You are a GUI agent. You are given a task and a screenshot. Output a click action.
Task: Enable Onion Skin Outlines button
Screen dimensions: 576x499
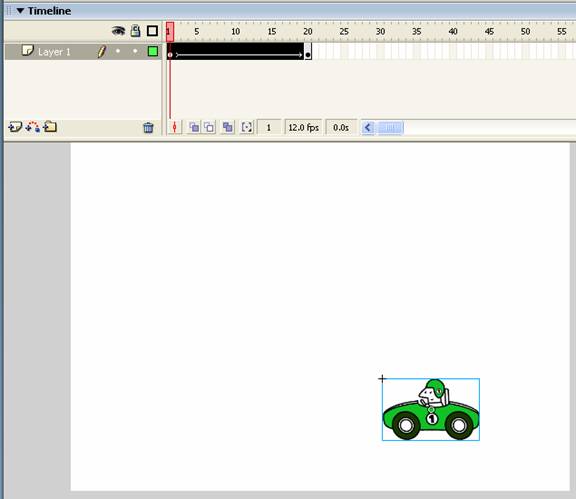coord(209,128)
